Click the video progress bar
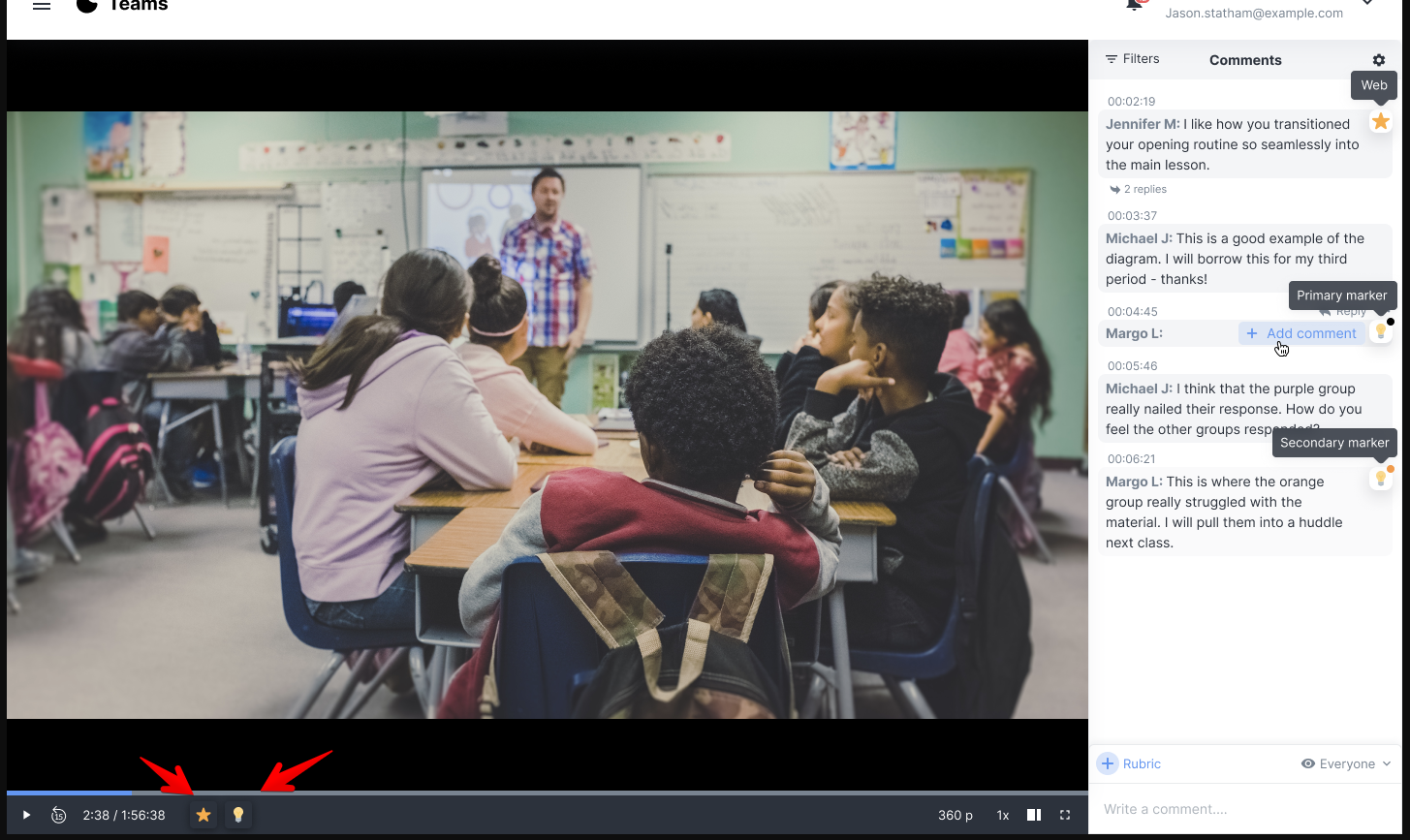The width and height of the screenshot is (1410, 840). coord(547,793)
